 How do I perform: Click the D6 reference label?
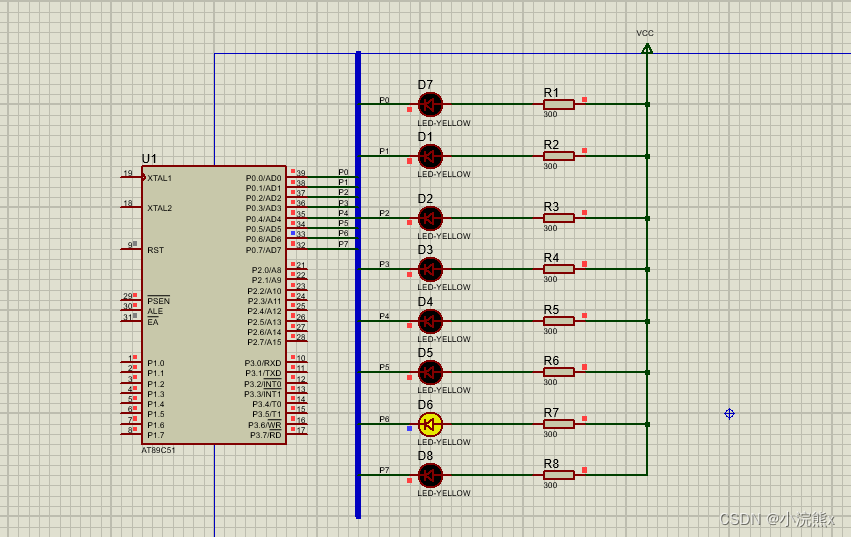426,405
